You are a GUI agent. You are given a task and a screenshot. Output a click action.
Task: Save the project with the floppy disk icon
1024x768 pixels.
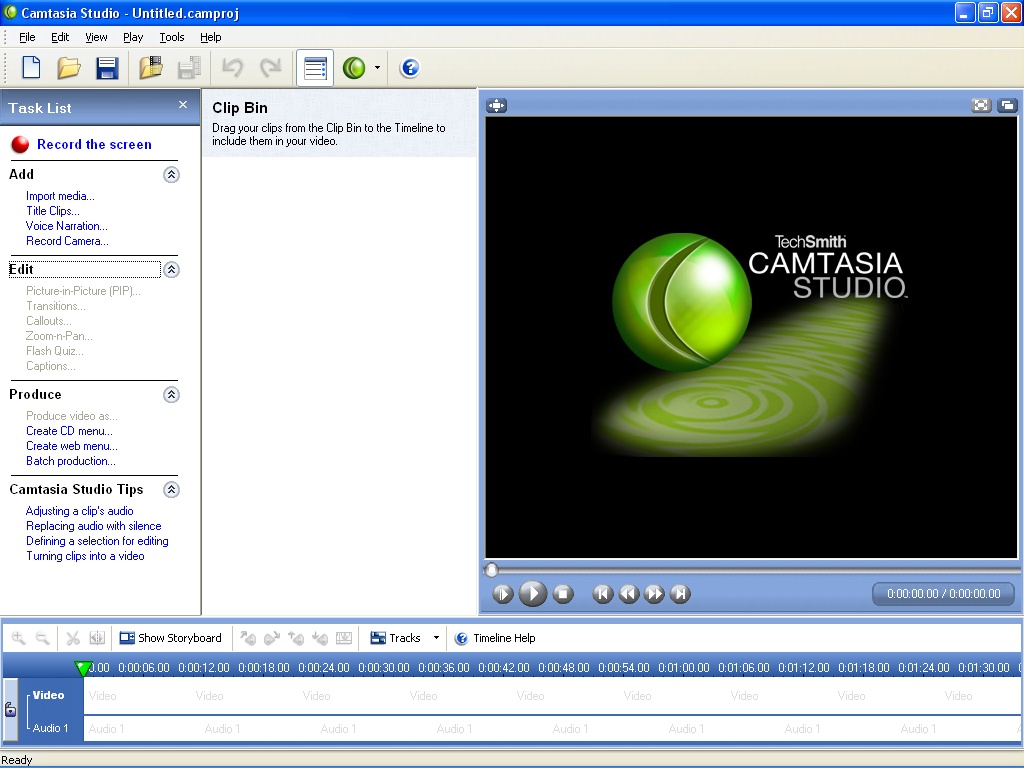107,68
